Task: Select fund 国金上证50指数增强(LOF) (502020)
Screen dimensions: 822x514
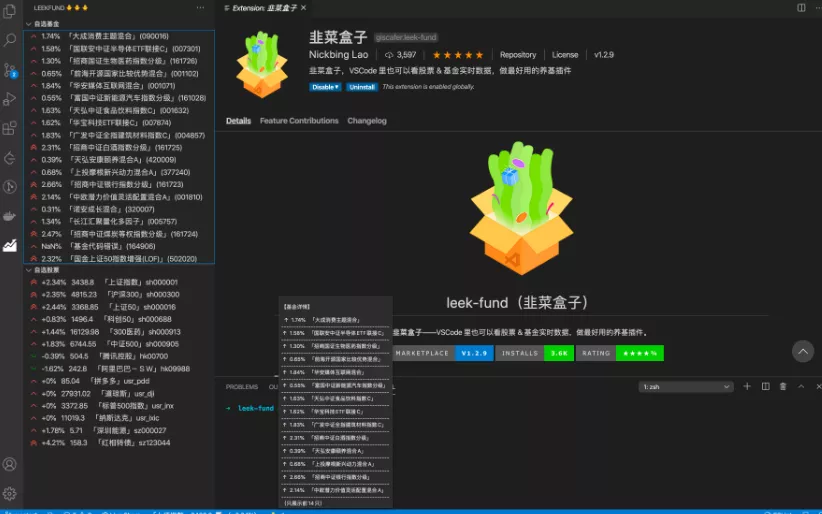Action: (120, 259)
